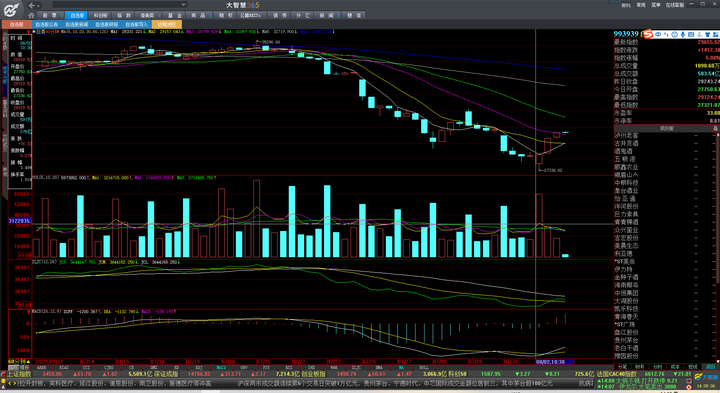Expand the 60分钟 period selector
The image size is (720, 393).
pos(18,362)
